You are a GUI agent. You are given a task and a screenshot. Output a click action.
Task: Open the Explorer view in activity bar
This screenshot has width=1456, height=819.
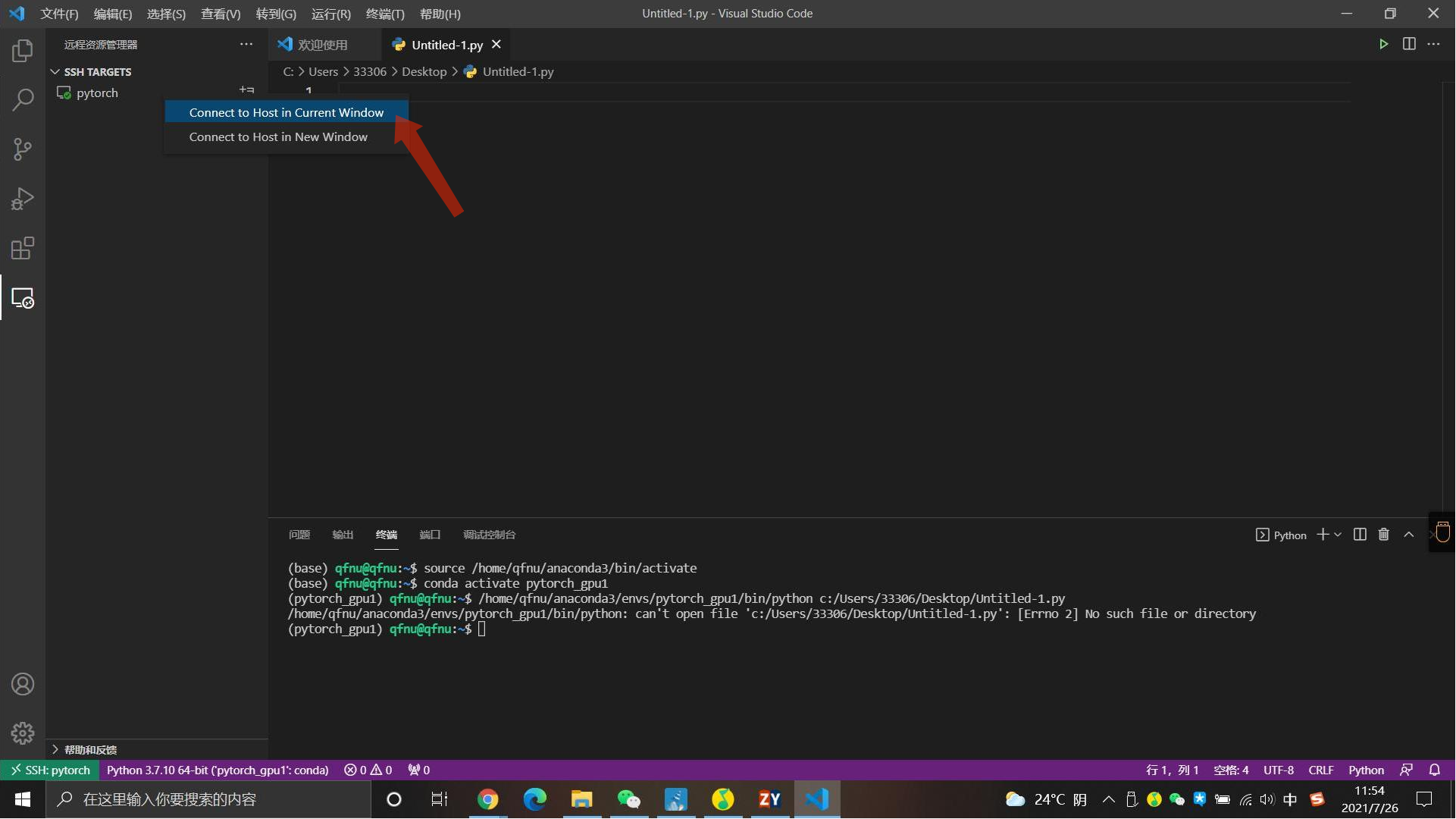23,50
